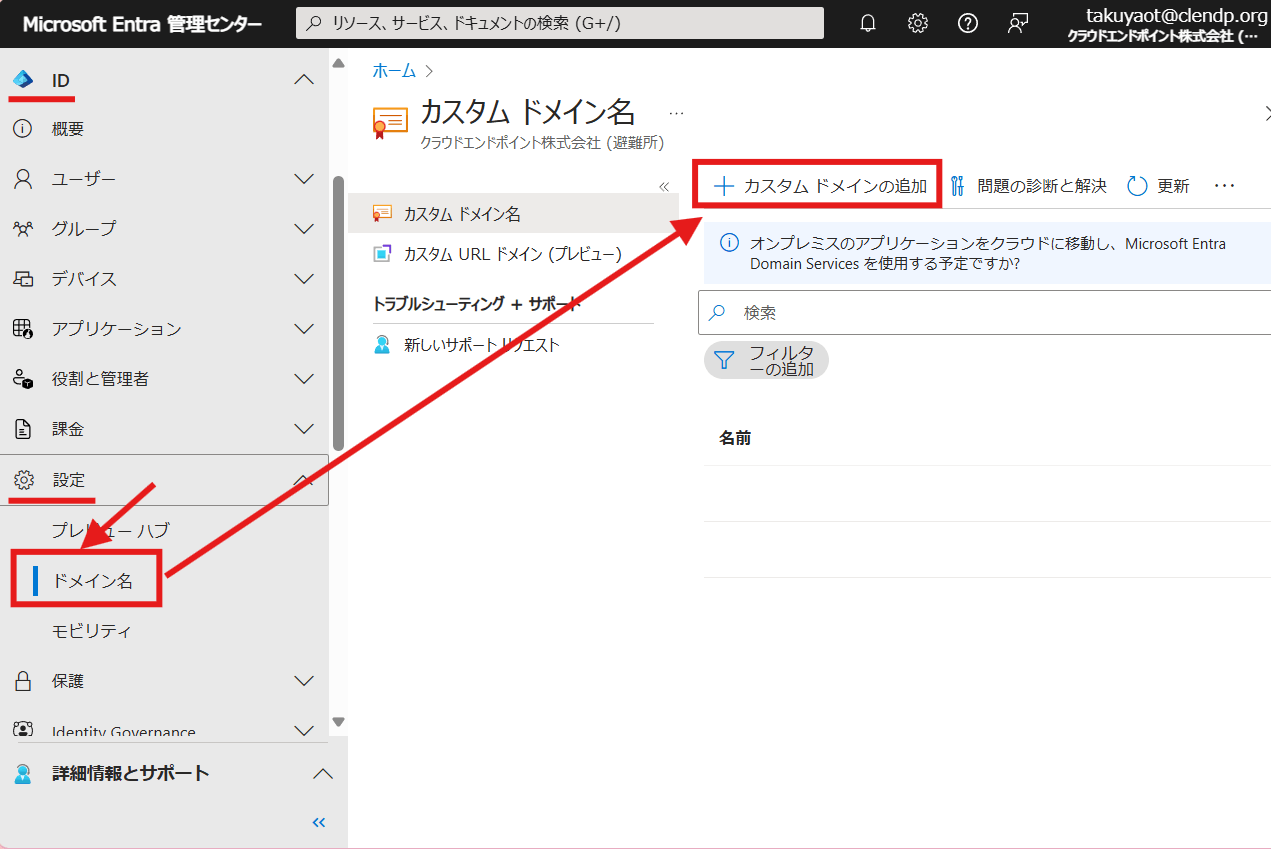Open the feedback icon in header

click(x=1018, y=23)
